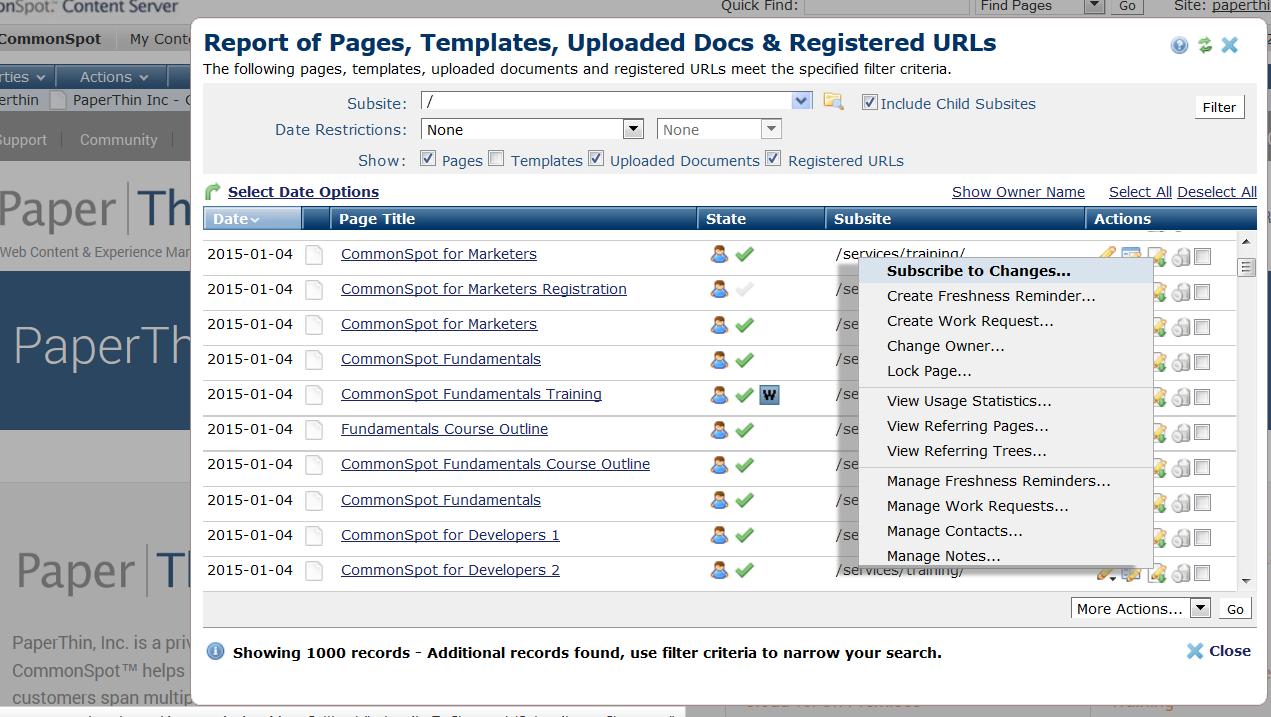The height and width of the screenshot is (717, 1271).
Task: Click database icon for CommonSpot for Developers 2
Action: pyautogui.click(x=1181, y=573)
